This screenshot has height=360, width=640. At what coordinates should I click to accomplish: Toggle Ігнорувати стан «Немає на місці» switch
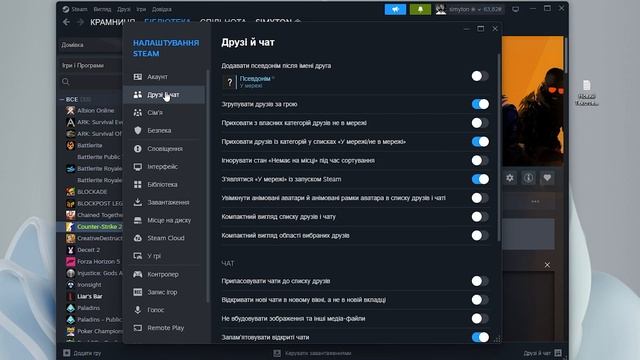click(480, 160)
